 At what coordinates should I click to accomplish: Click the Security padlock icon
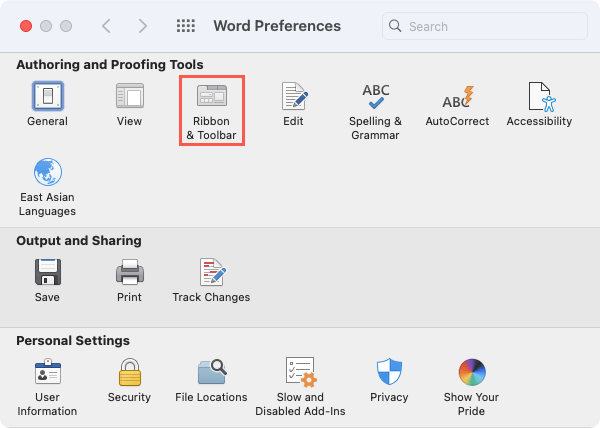129,374
